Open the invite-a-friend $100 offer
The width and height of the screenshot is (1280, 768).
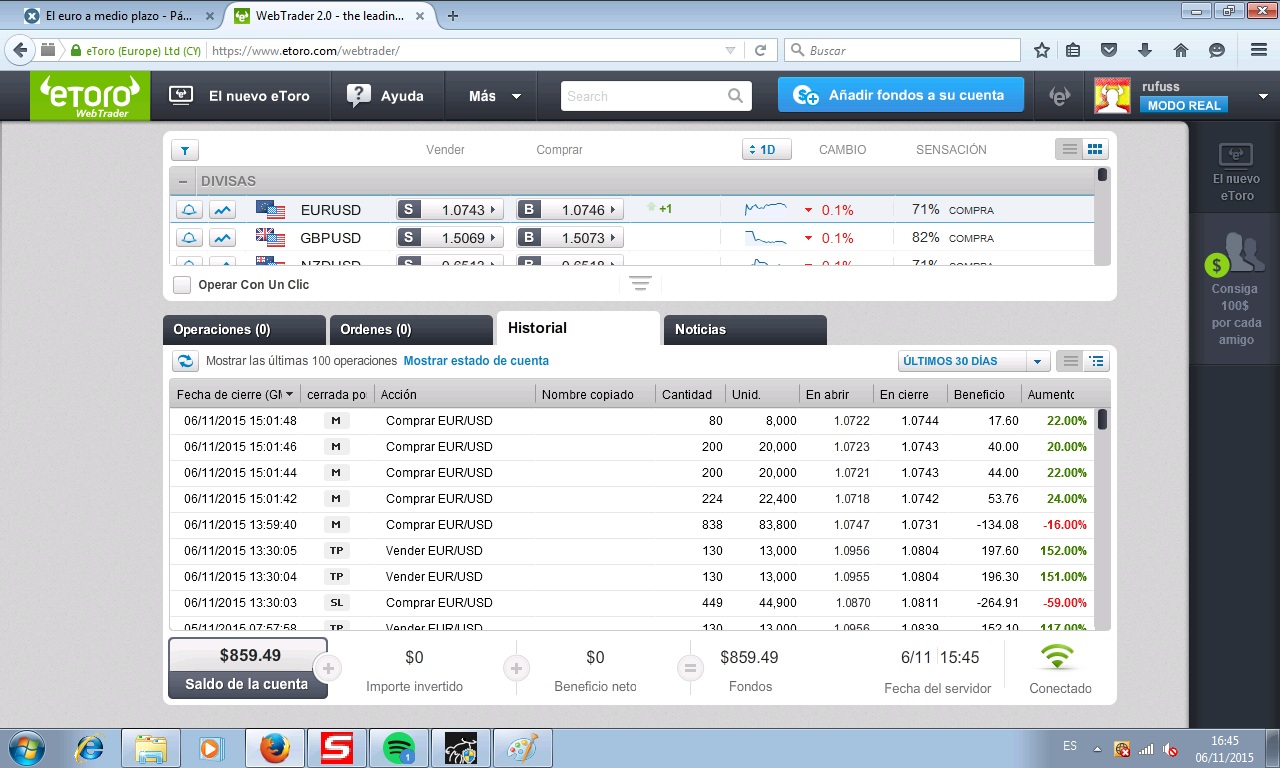[1236, 288]
